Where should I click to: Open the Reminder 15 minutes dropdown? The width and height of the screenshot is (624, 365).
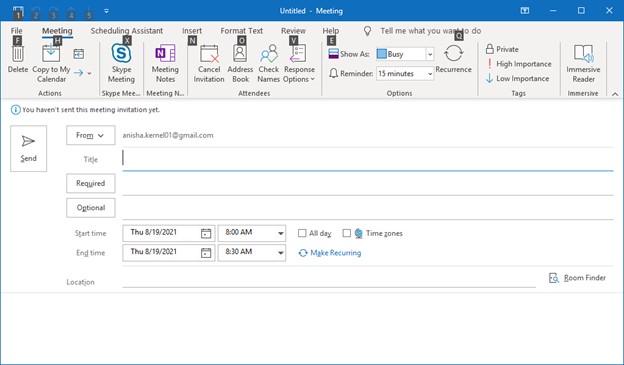(430, 74)
